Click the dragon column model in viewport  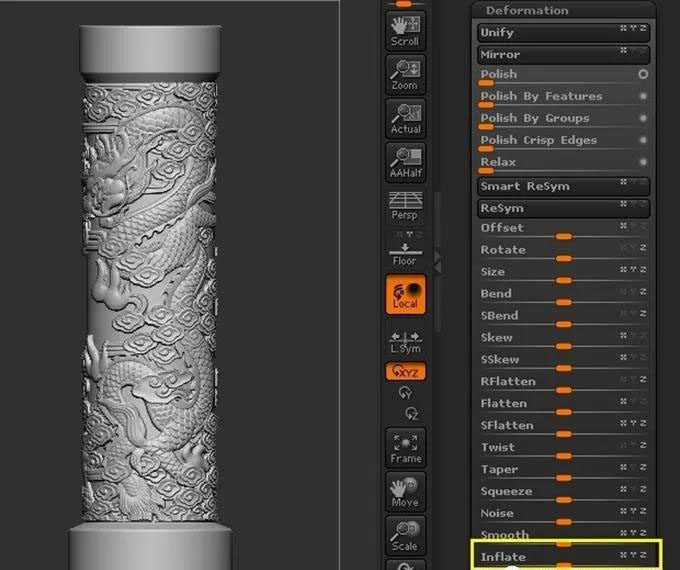[x=150, y=299]
